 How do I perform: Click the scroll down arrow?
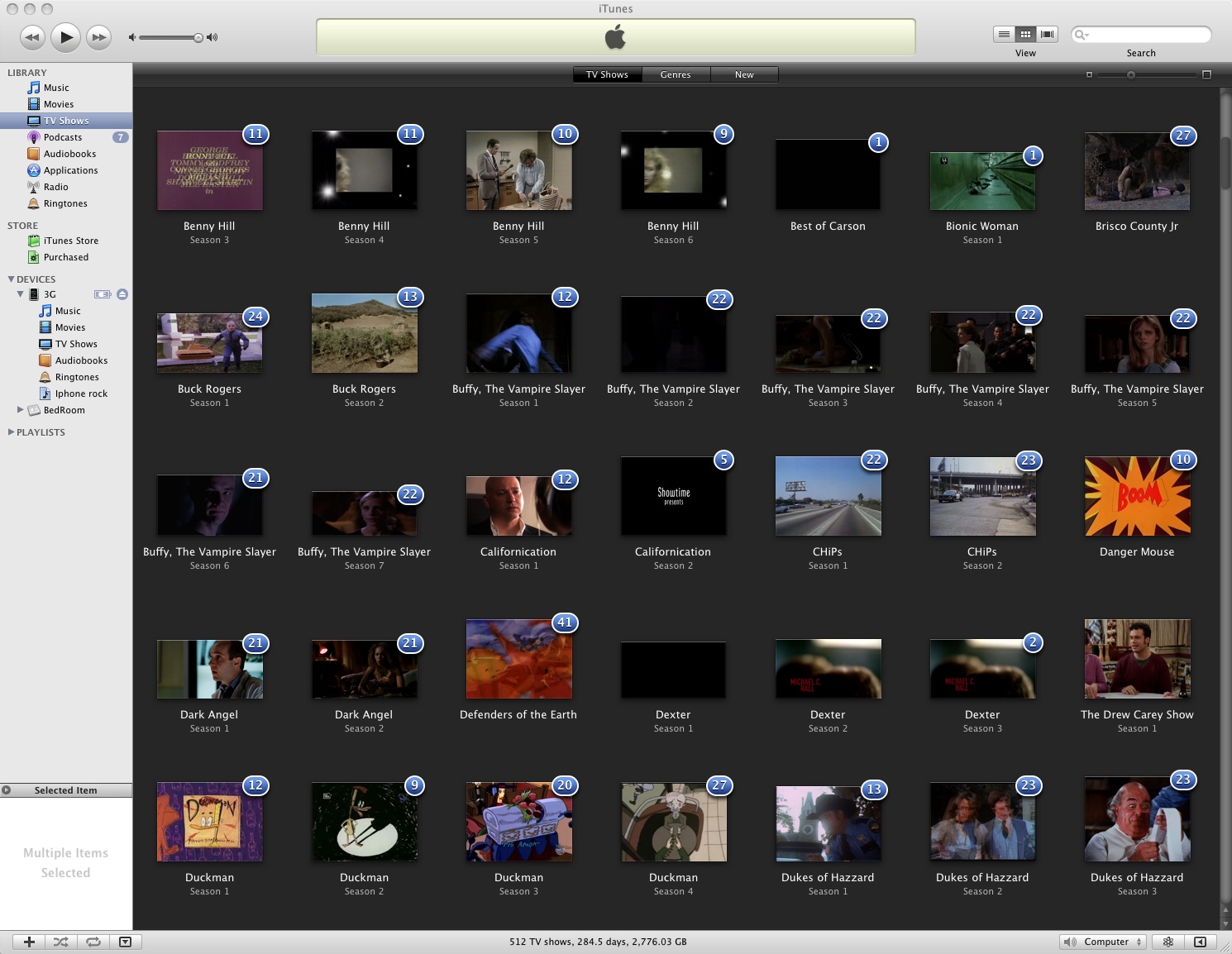1225,923
